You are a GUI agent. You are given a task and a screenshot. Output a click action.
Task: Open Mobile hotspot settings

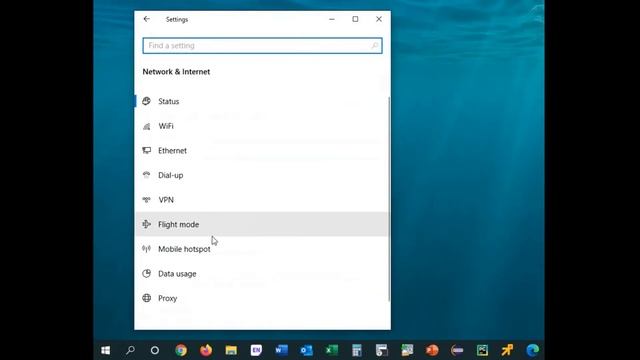(x=262, y=249)
